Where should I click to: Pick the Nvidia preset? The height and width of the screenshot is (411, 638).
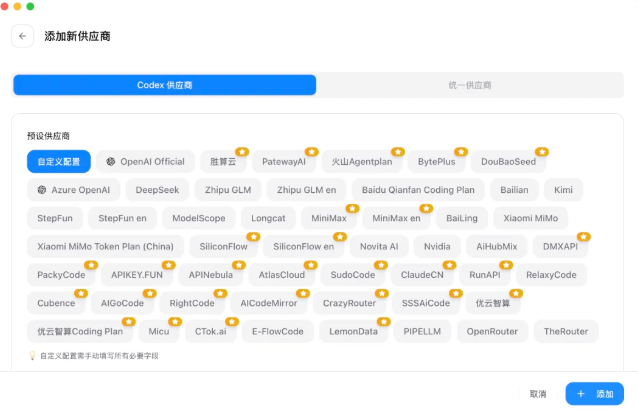pos(437,247)
